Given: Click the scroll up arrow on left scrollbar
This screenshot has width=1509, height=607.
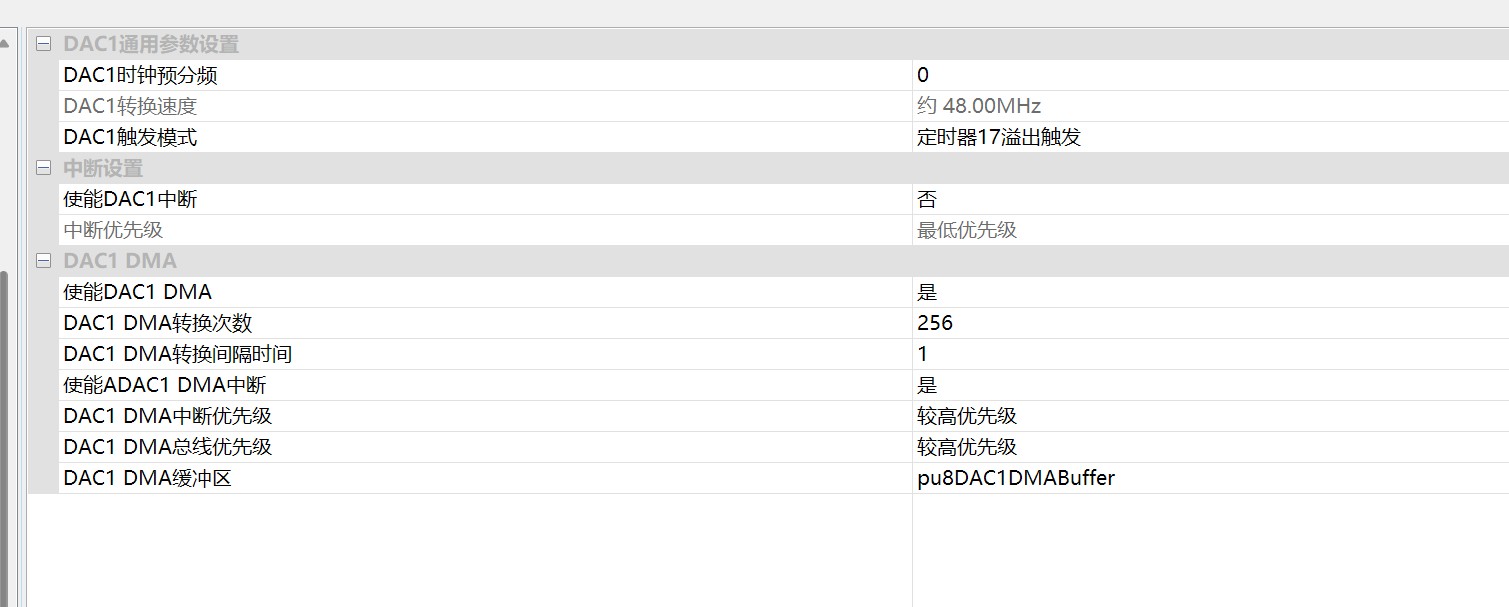Looking at the screenshot, I should point(4,44).
